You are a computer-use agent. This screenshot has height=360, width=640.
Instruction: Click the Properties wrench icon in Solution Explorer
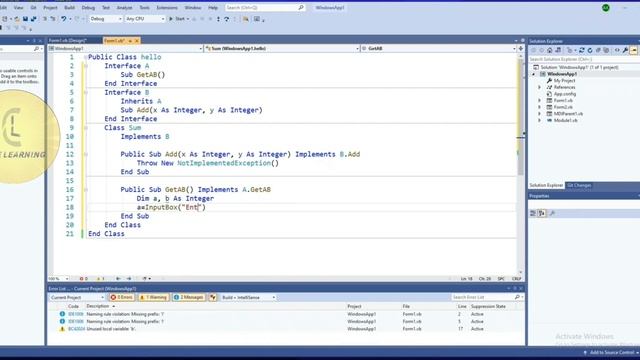(625, 50)
